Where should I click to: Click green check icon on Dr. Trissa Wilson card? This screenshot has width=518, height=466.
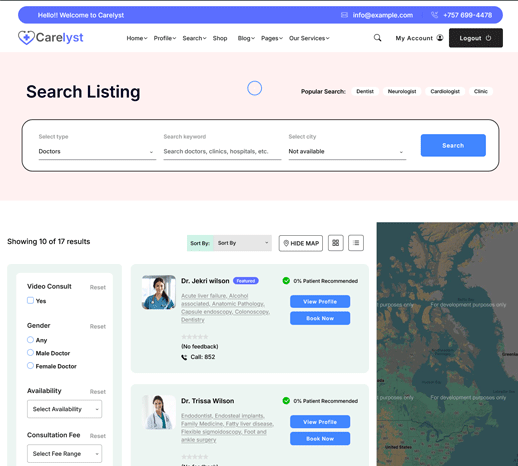(x=286, y=401)
